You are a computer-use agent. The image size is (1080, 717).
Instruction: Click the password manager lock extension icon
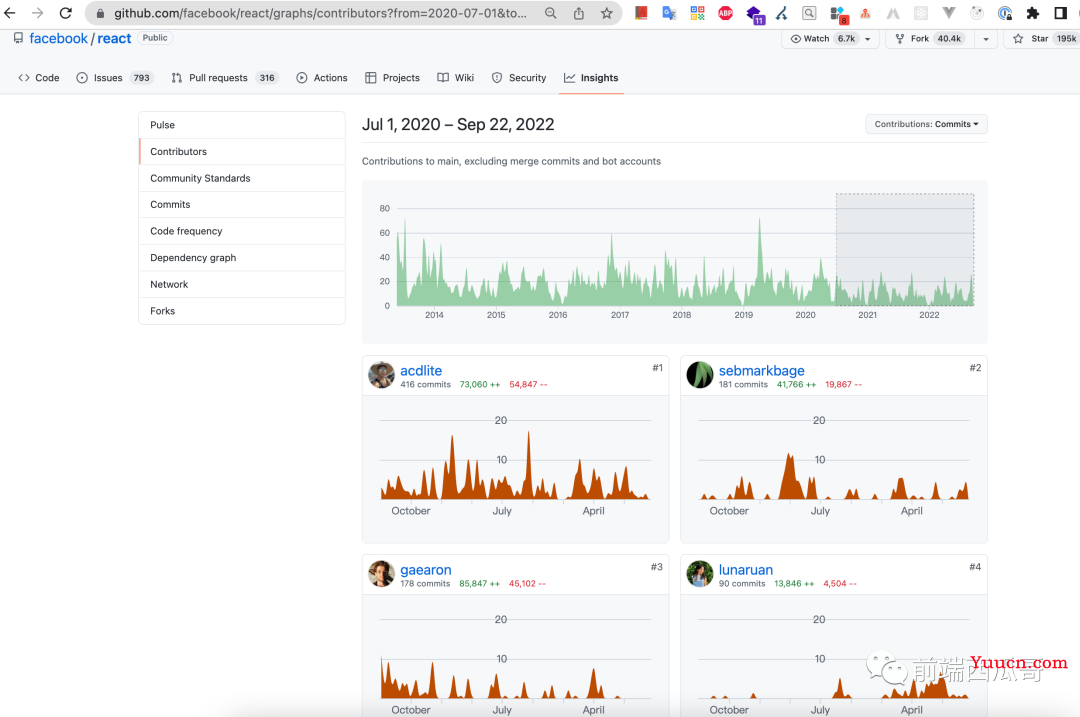1005,13
